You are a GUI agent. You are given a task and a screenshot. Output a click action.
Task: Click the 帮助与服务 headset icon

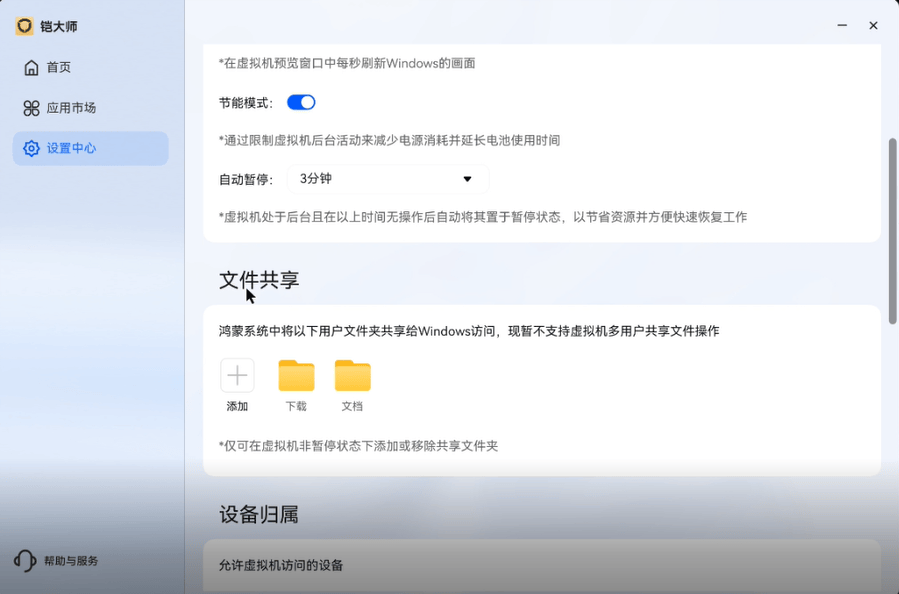[25, 561]
